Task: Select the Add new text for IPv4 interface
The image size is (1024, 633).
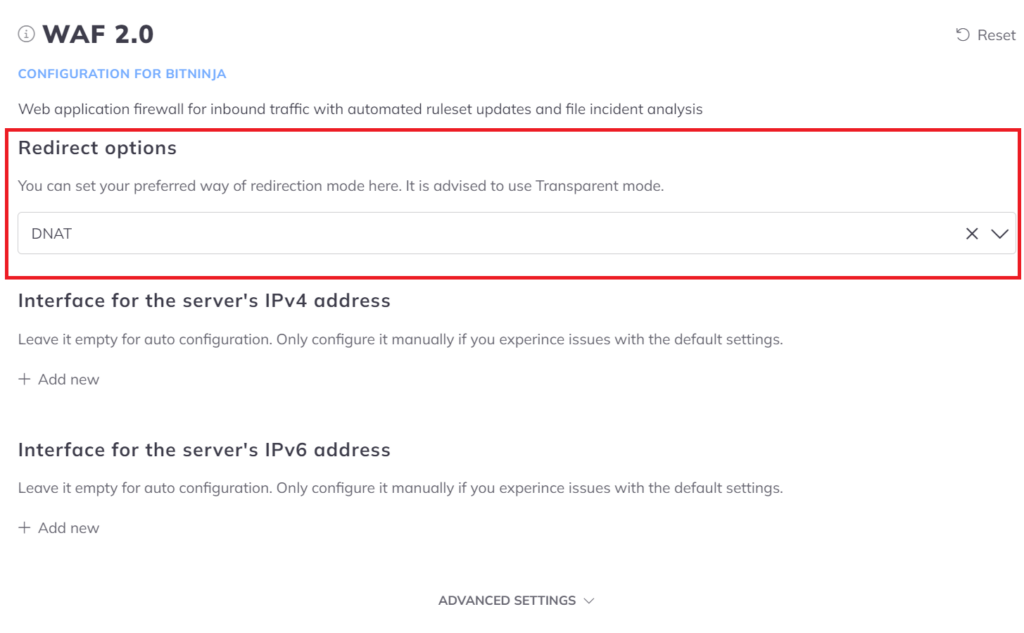Action: [69, 380]
